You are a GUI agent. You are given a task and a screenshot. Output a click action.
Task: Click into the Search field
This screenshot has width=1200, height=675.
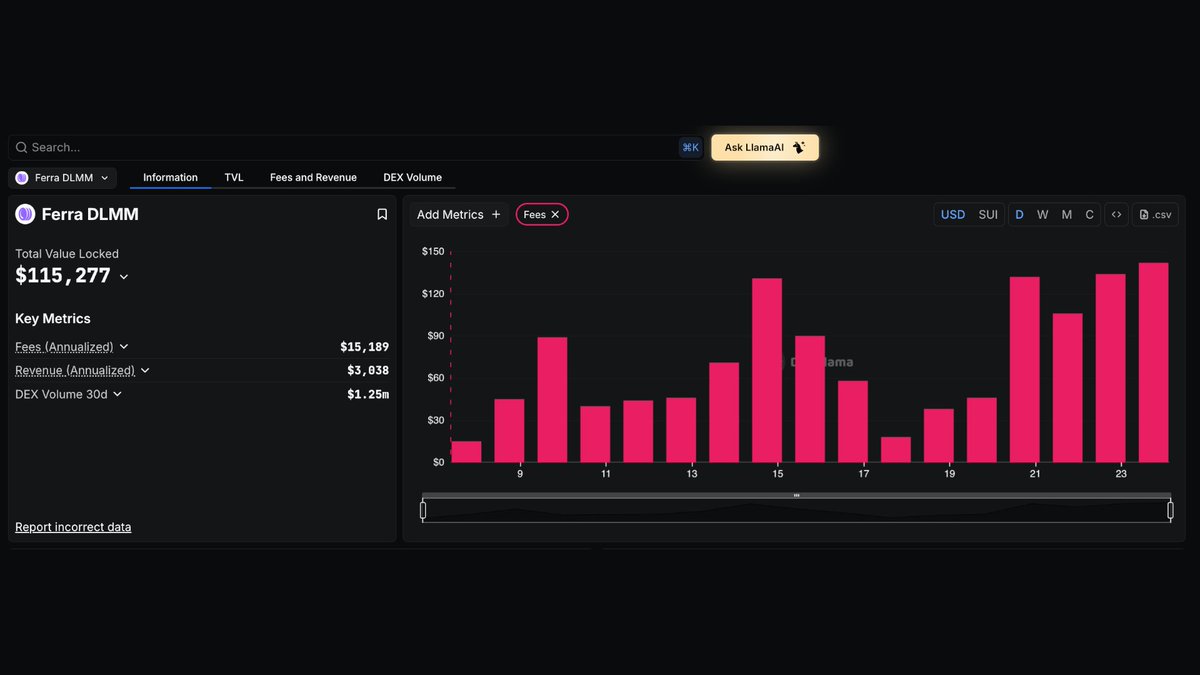[355, 147]
